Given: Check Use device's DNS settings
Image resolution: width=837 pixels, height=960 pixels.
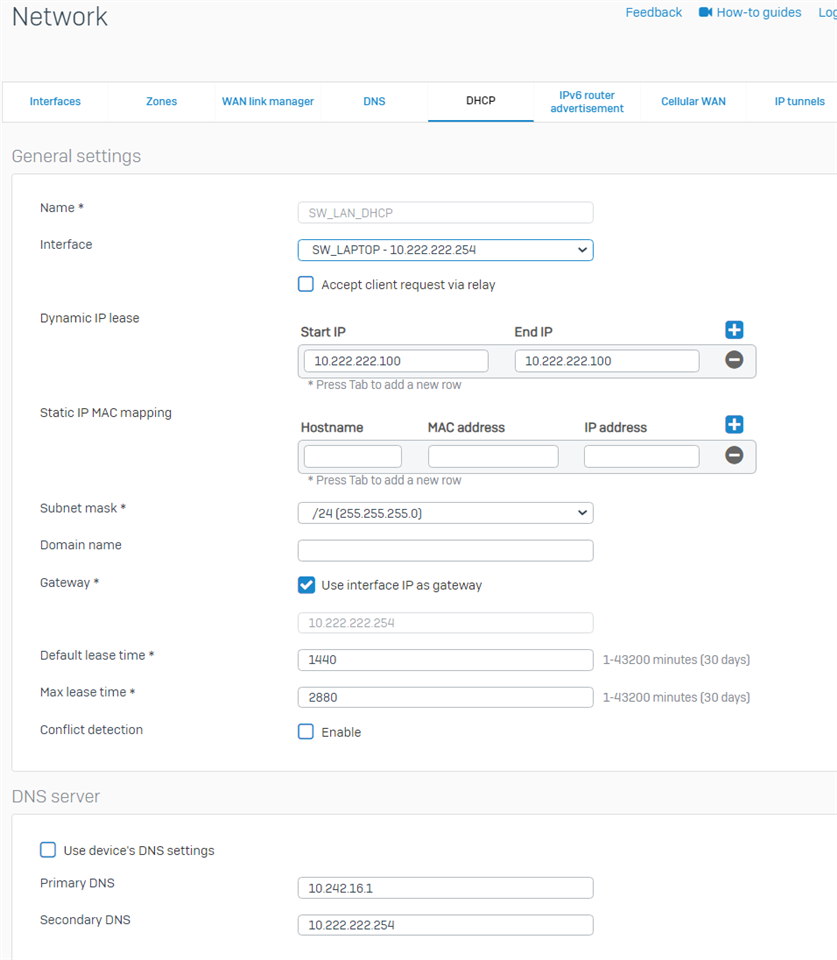Looking at the screenshot, I should pos(48,850).
